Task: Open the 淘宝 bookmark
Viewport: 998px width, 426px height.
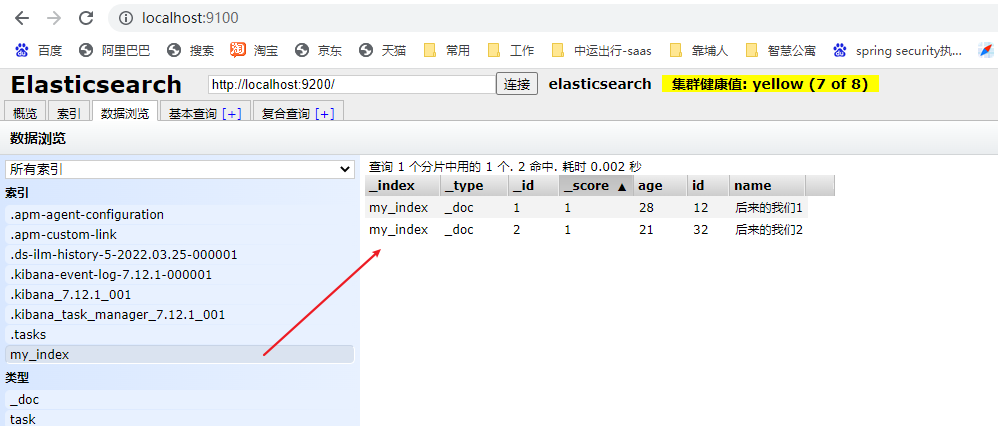Action: tap(254, 50)
